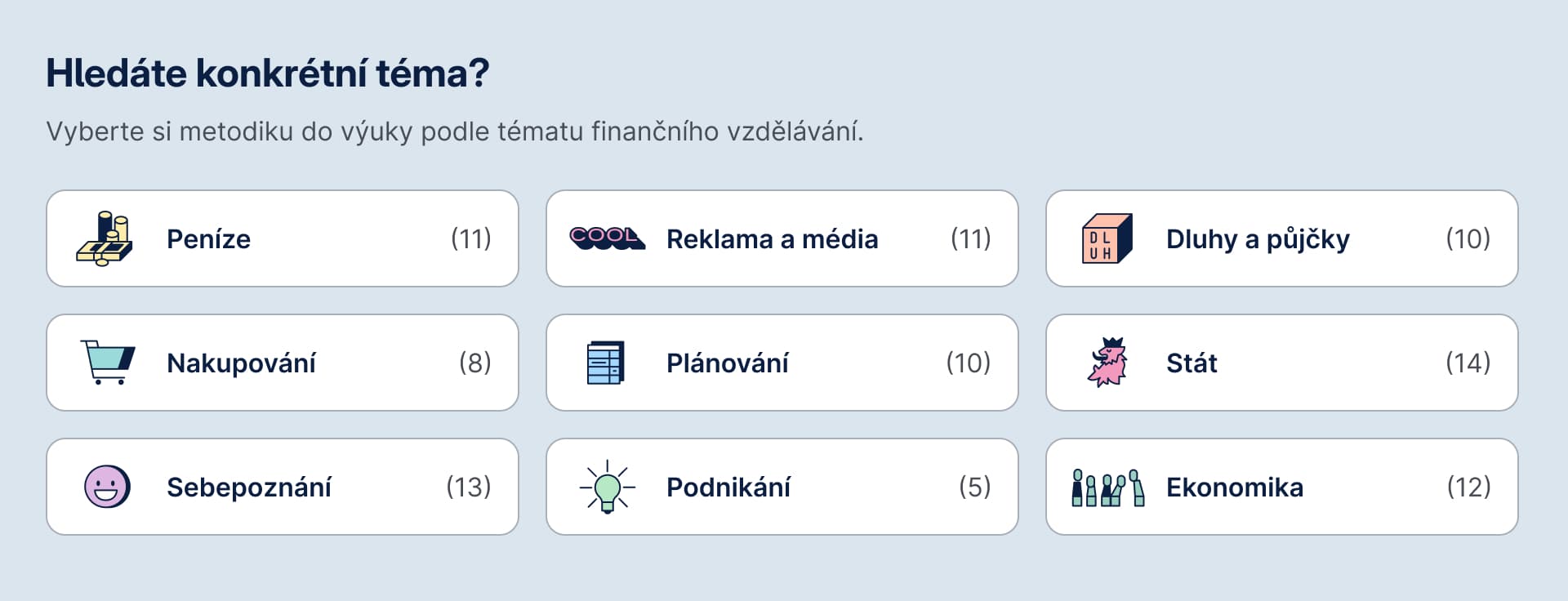Open the Stát topic label
This screenshot has height=601, width=1568.
pos(1192,363)
